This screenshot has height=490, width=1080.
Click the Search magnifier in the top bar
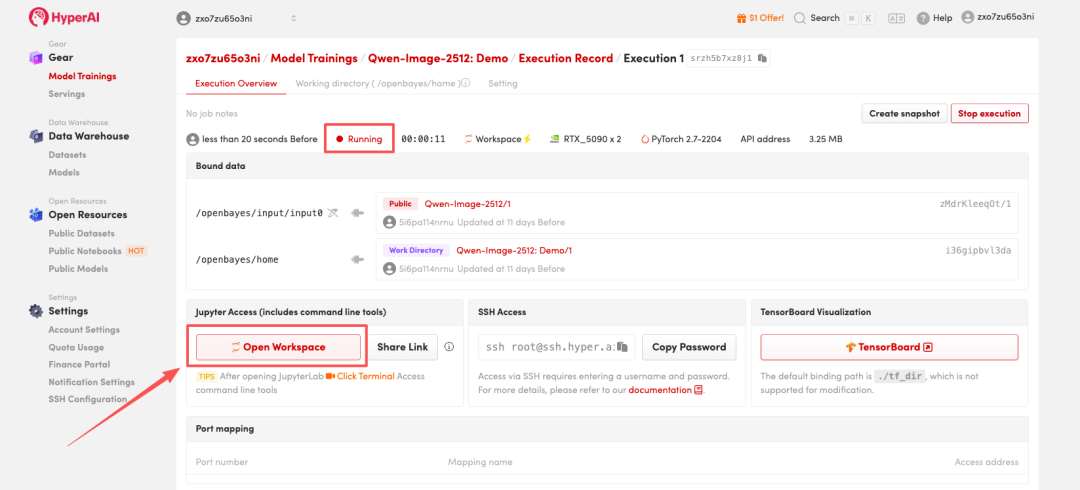(800, 18)
